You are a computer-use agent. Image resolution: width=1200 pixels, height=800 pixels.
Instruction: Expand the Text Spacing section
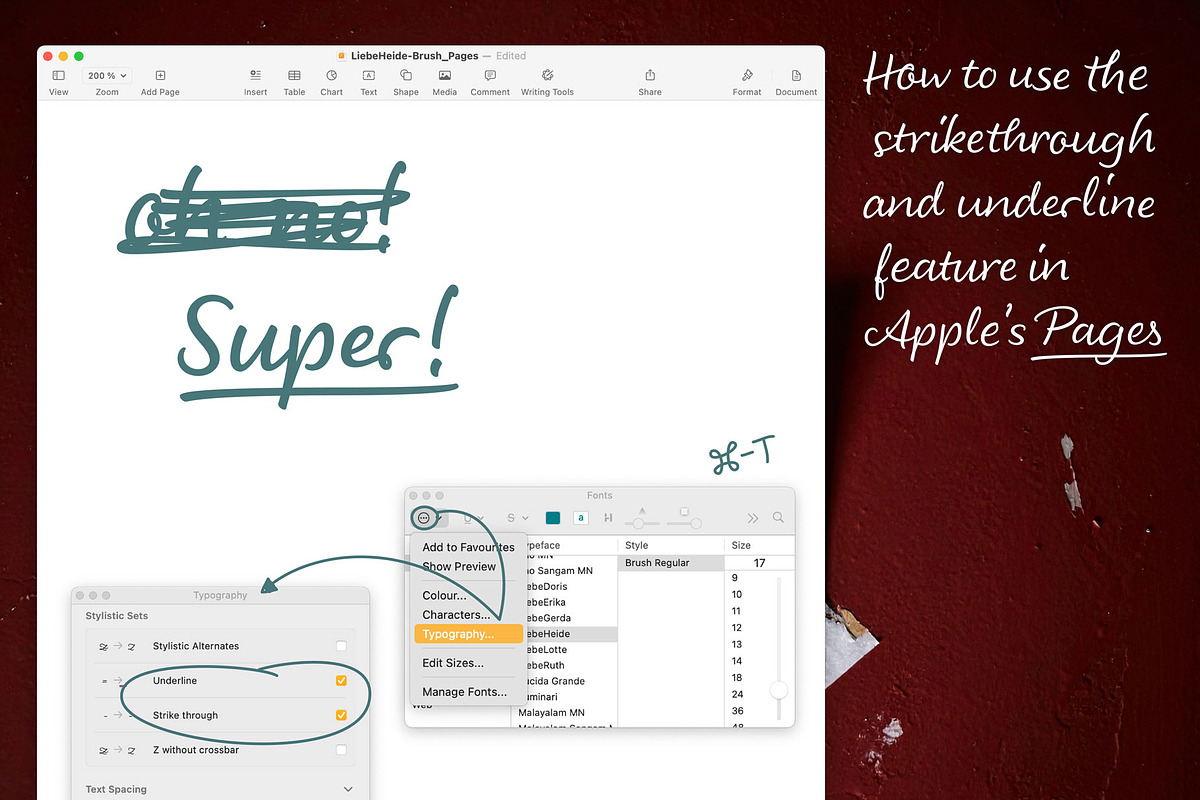click(x=348, y=789)
